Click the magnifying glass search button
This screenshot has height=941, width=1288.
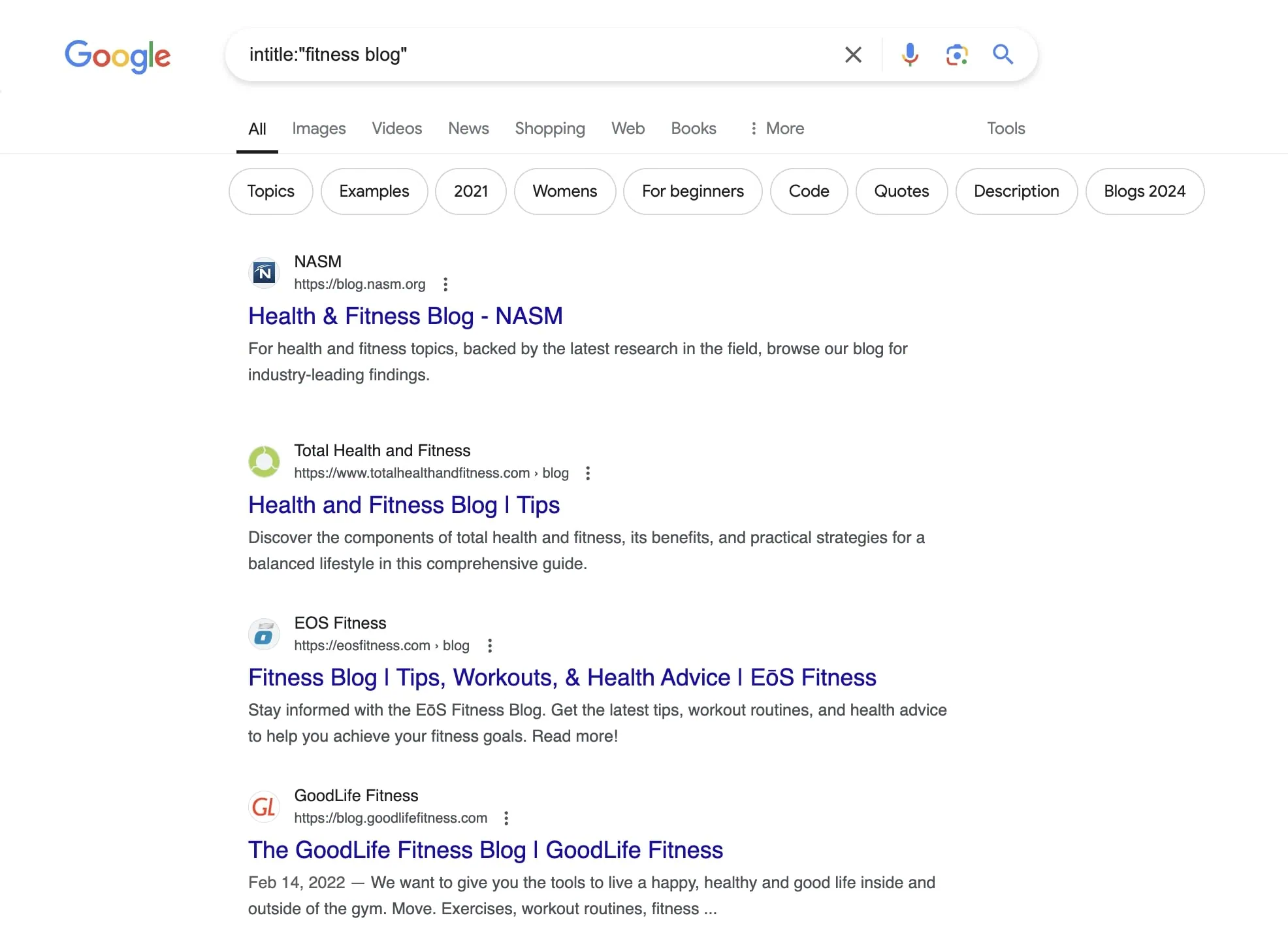[x=1003, y=55]
